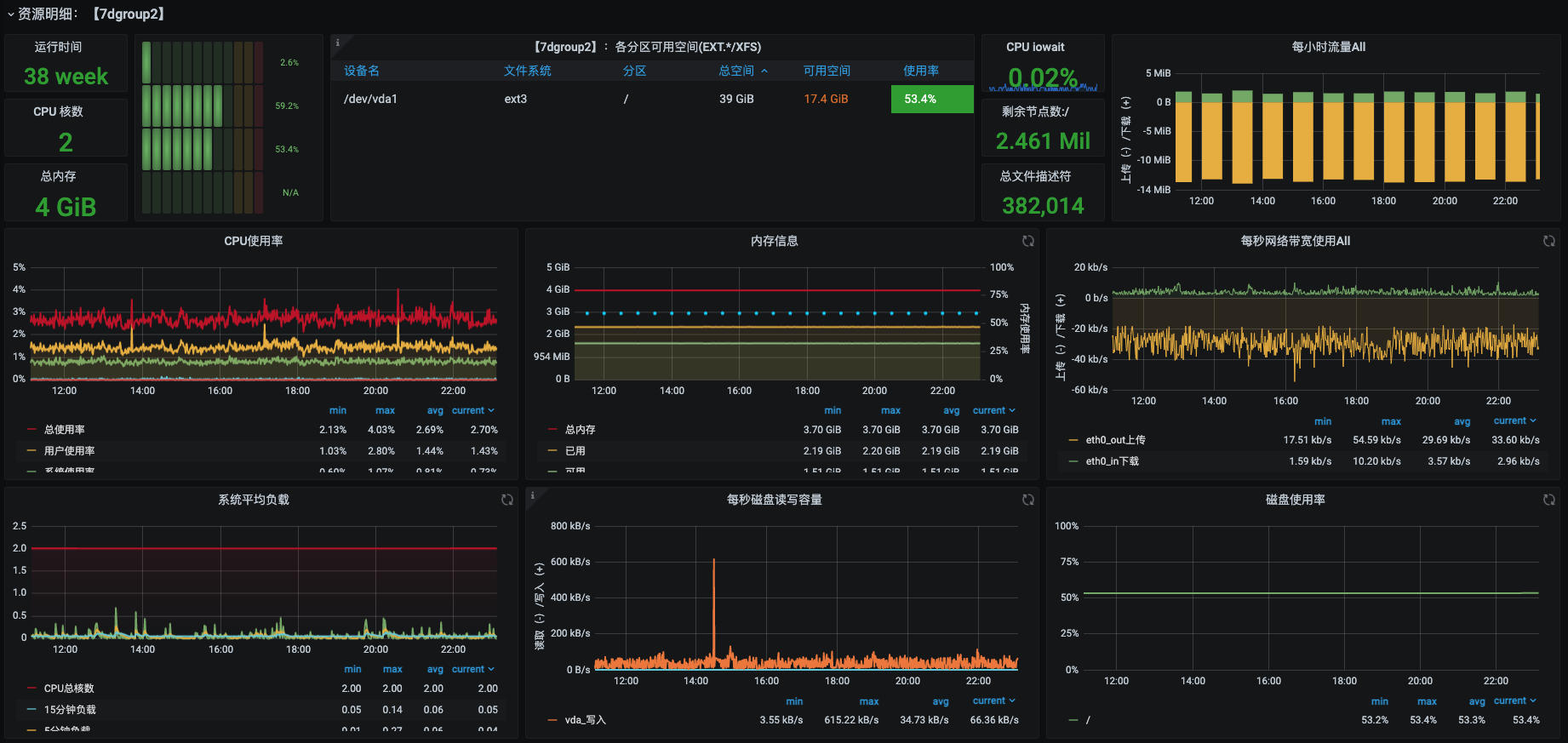Open 系统平均负载 panel title menu

click(254, 500)
